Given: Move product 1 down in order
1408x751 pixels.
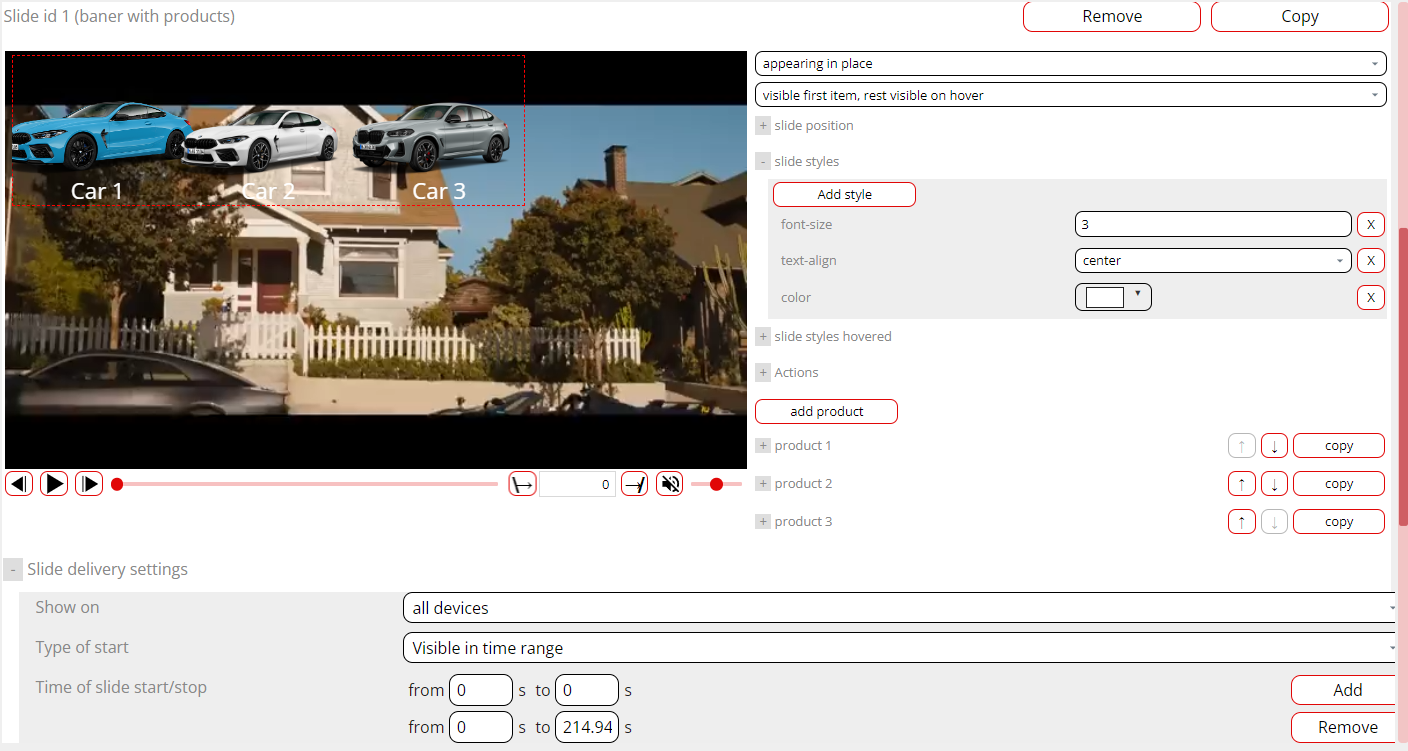Looking at the screenshot, I should pyautogui.click(x=1274, y=446).
